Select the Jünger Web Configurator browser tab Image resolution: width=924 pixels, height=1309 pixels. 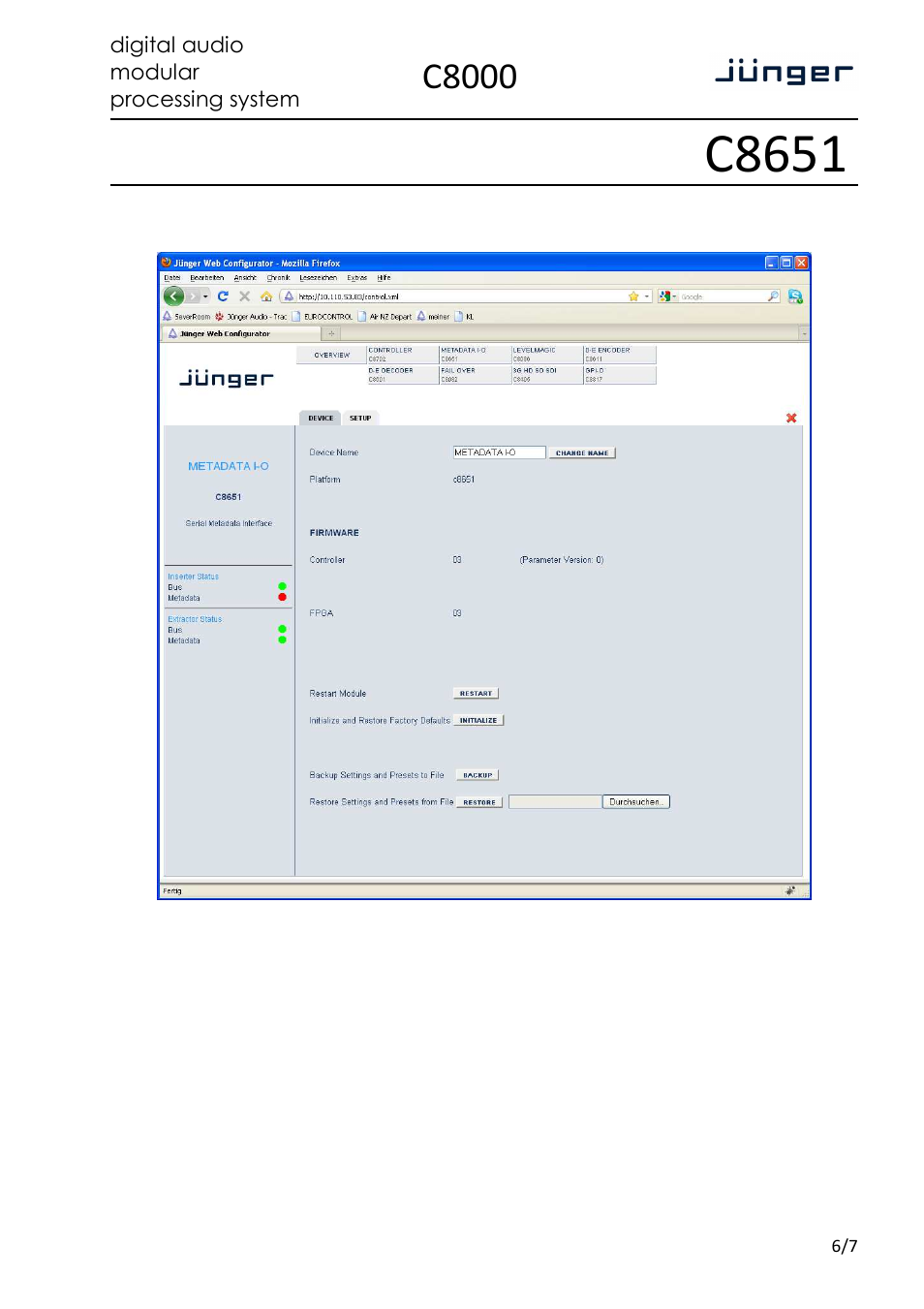tap(239, 333)
